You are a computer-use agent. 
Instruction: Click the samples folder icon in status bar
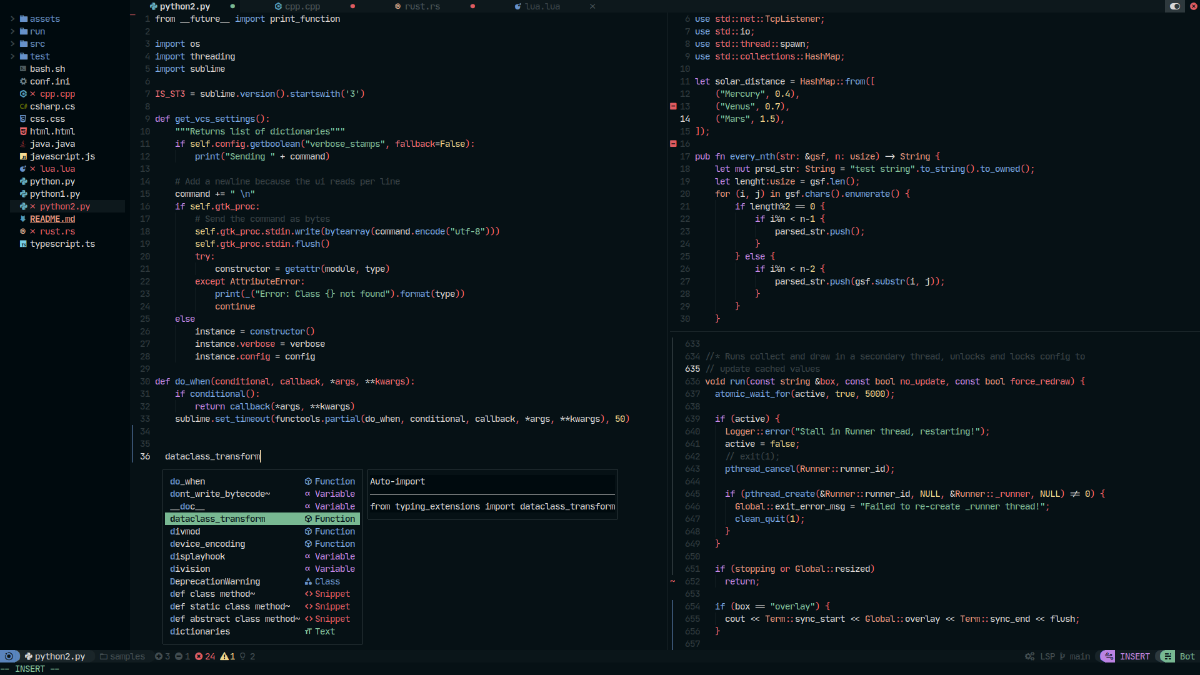[x=103, y=656]
